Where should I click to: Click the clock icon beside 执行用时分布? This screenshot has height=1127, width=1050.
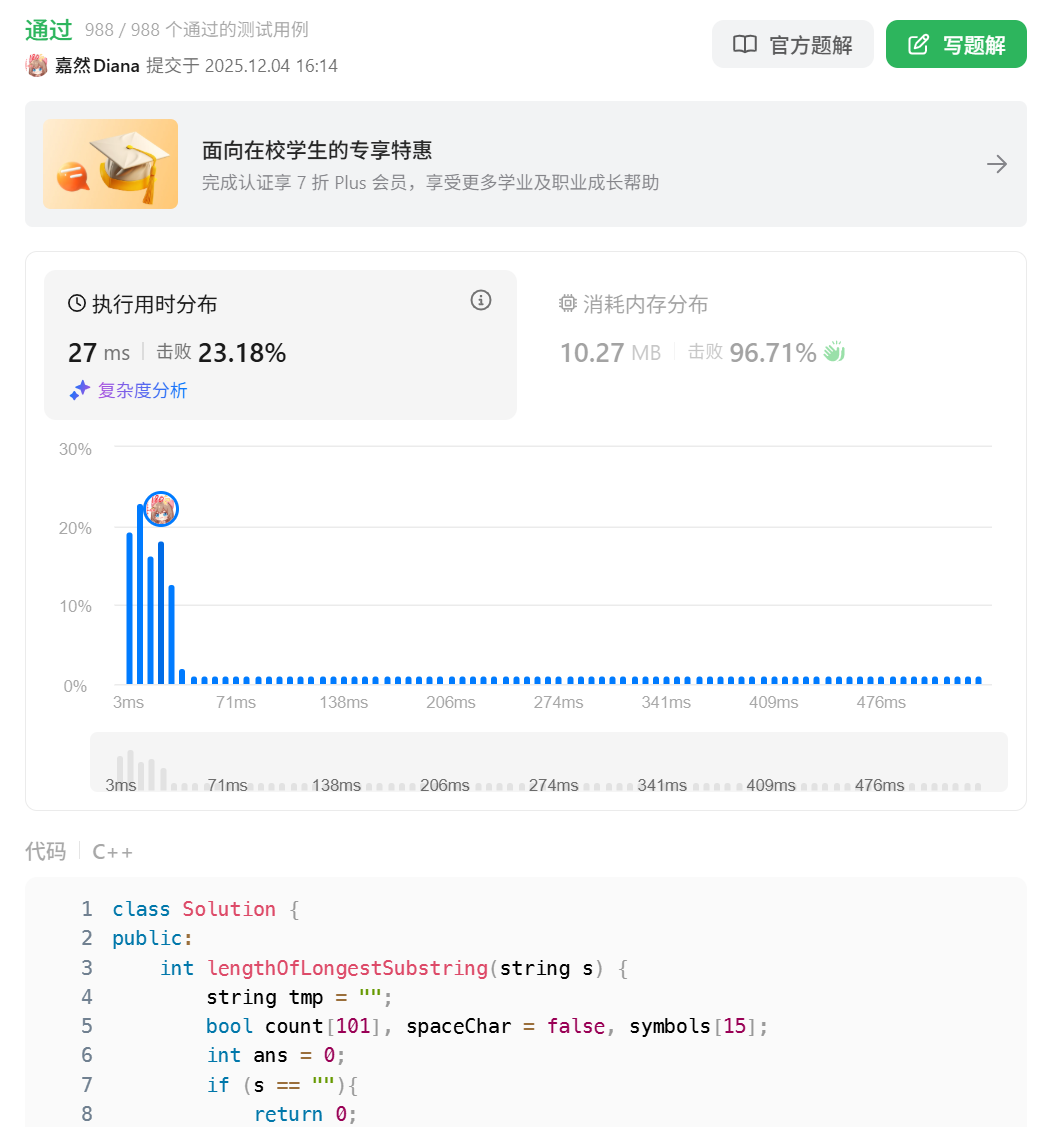coord(77,304)
